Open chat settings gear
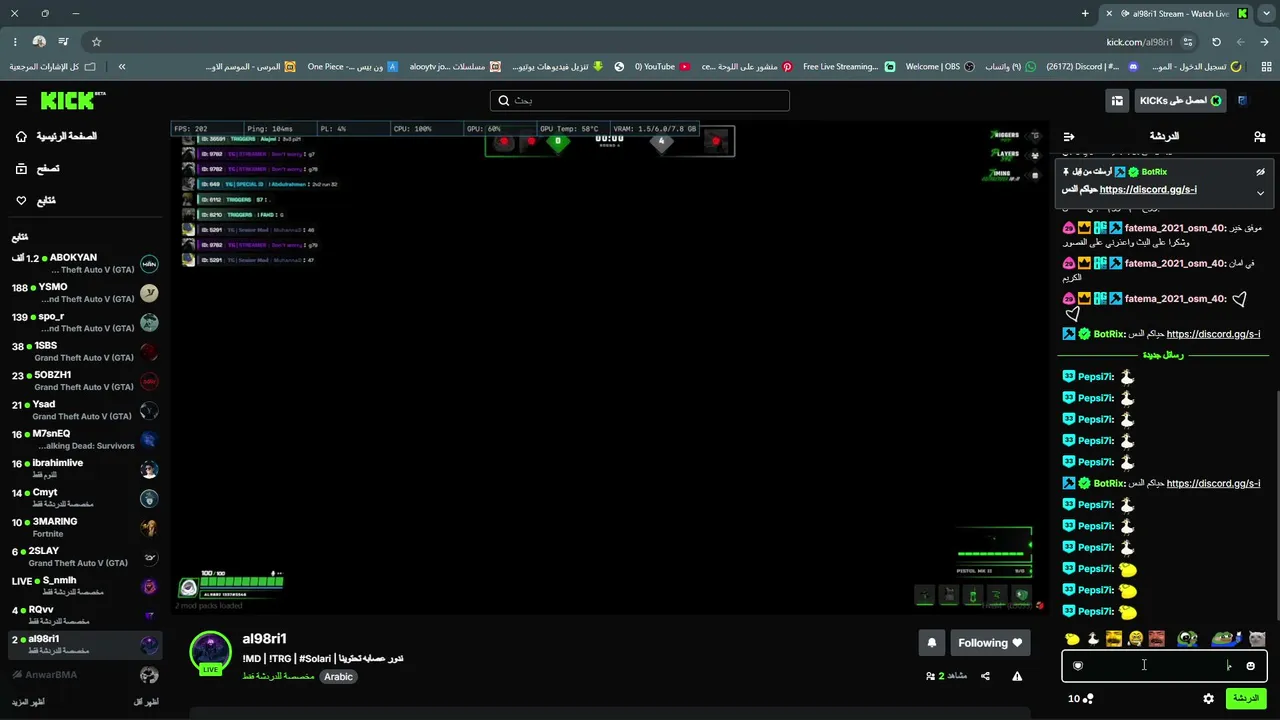This screenshot has height=720, width=1280. [x=1208, y=698]
